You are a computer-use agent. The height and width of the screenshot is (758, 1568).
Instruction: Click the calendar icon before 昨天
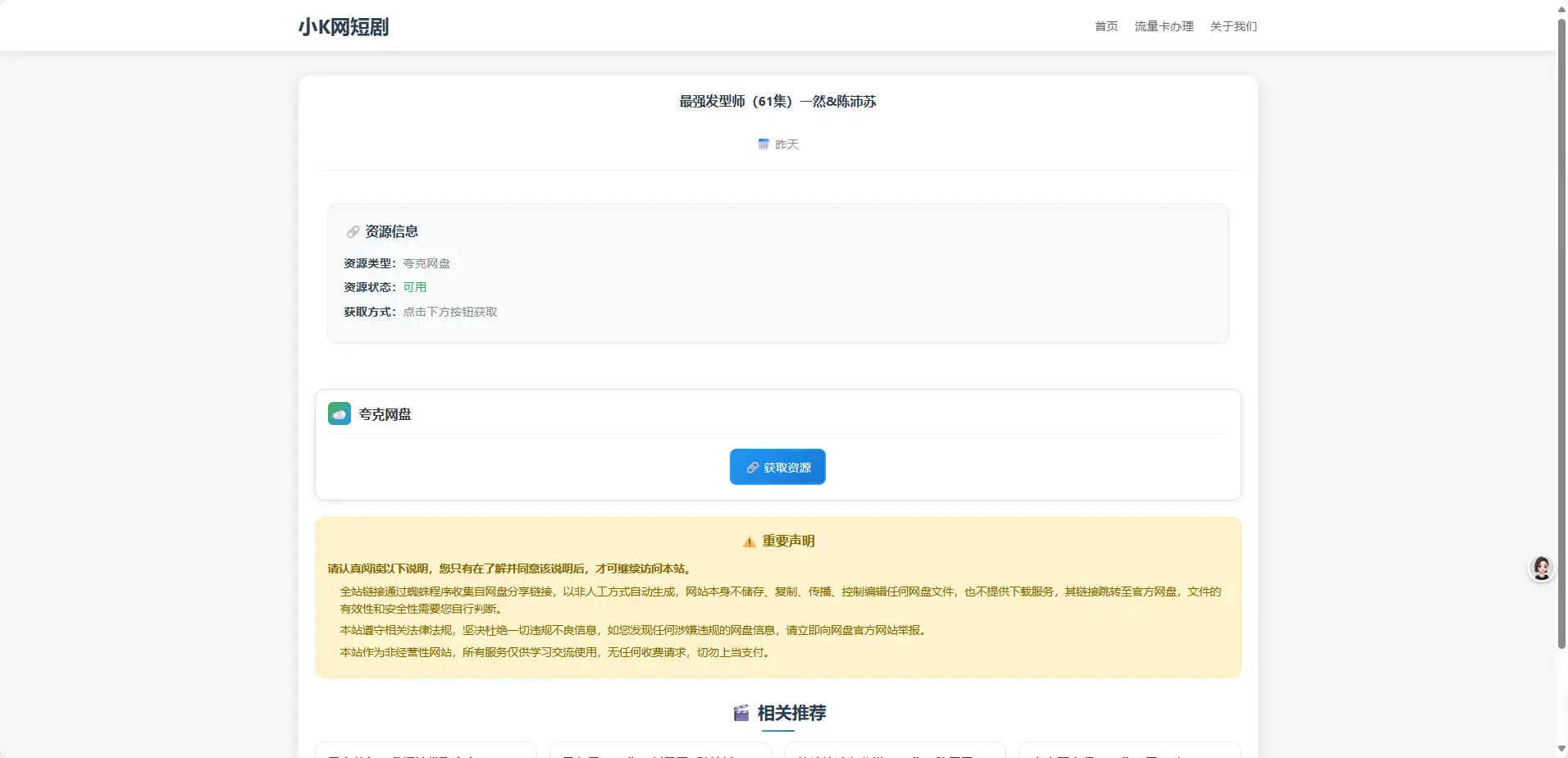pyautogui.click(x=763, y=144)
